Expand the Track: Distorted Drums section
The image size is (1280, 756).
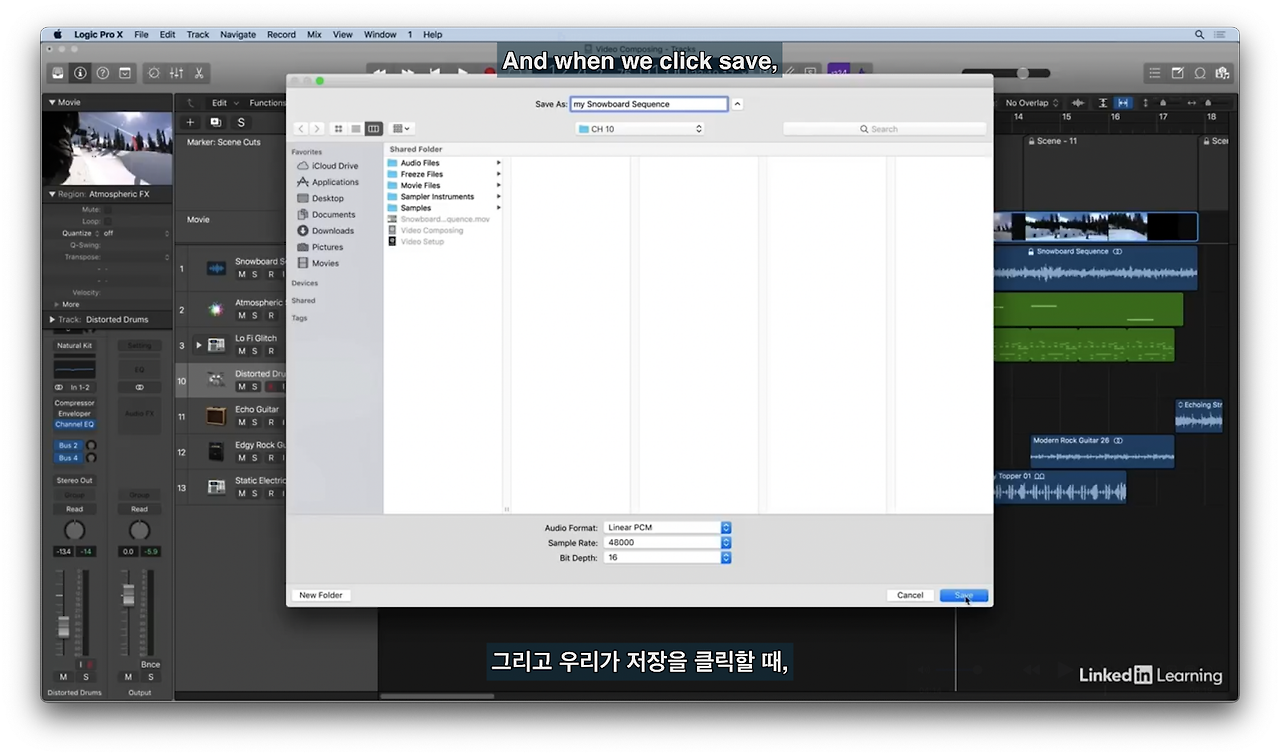[52, 320]
